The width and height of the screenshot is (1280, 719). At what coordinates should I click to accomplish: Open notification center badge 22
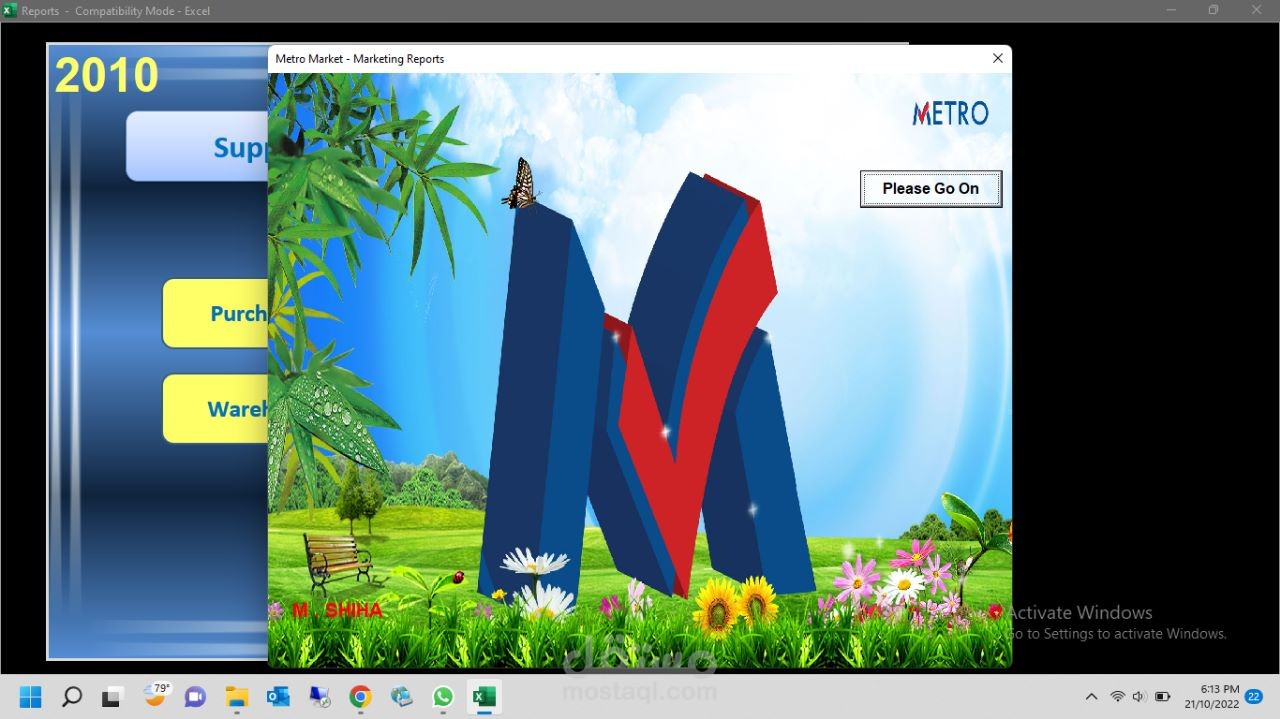[1253, 696]
